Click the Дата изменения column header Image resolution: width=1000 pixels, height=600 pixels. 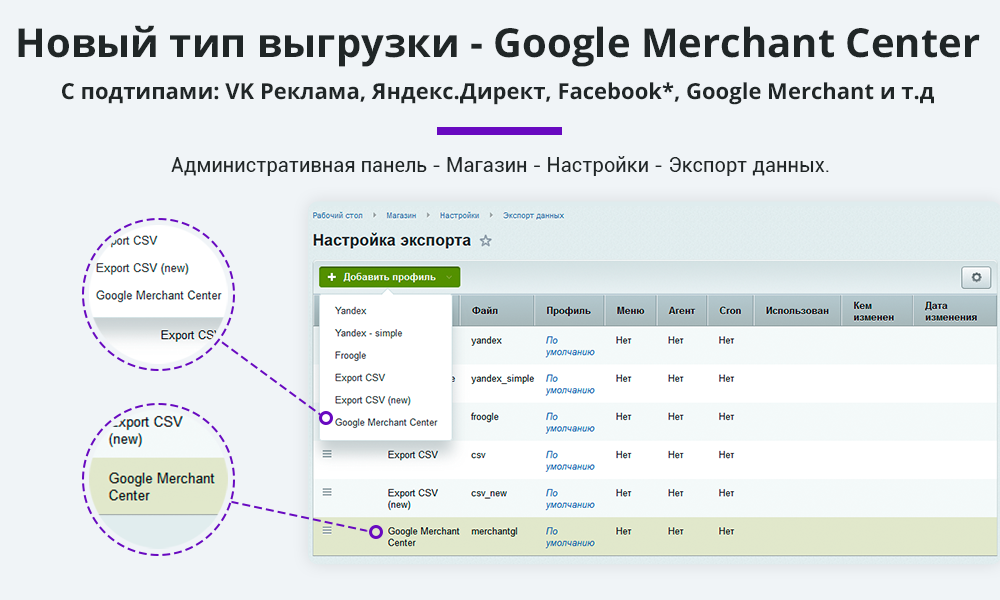[x=950, y=311]
